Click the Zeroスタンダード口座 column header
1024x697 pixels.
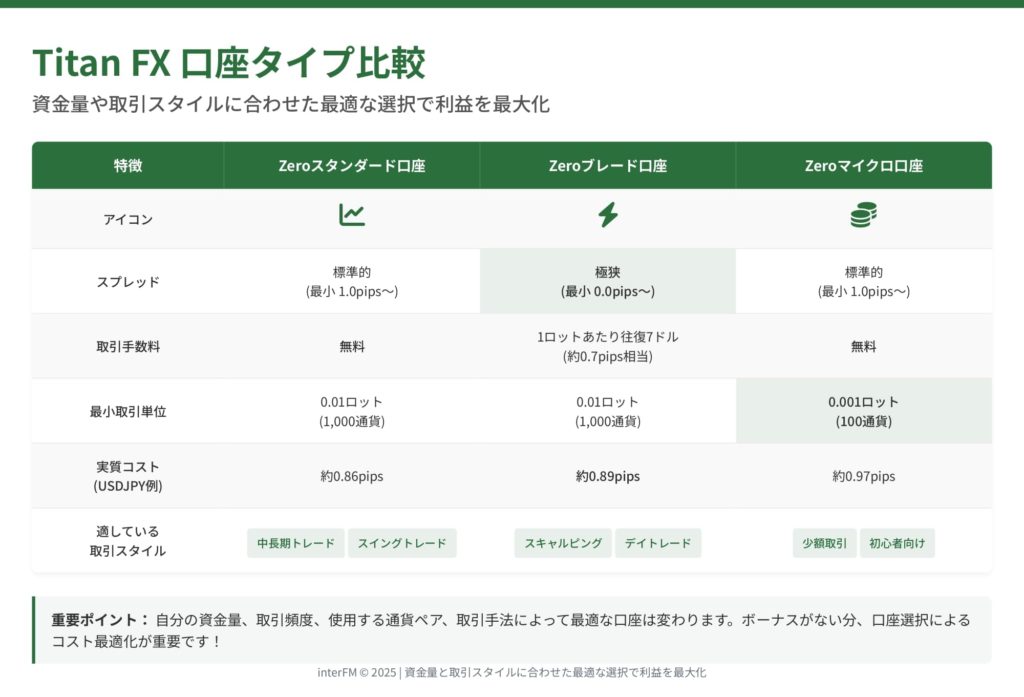(x=351, y=166)
